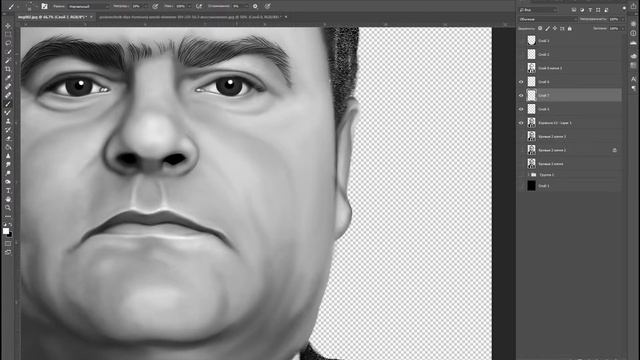640x360 pixels.
Task: Click thumbnail of layer Слой 3
Action: pyautogui.click(x=531, y=41)
